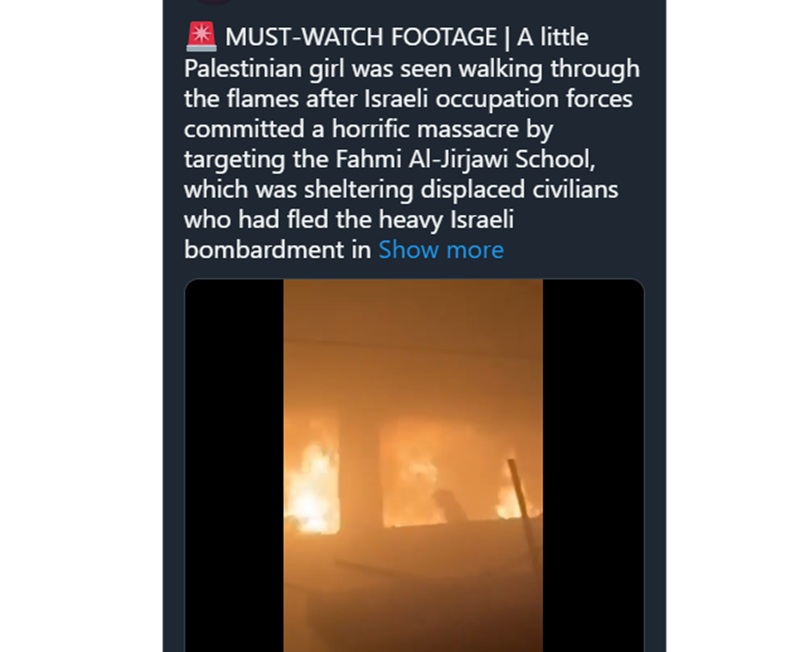Click the white margin right of tweet
The height and width of the screenshot is (652, 800).
(733, 326)
